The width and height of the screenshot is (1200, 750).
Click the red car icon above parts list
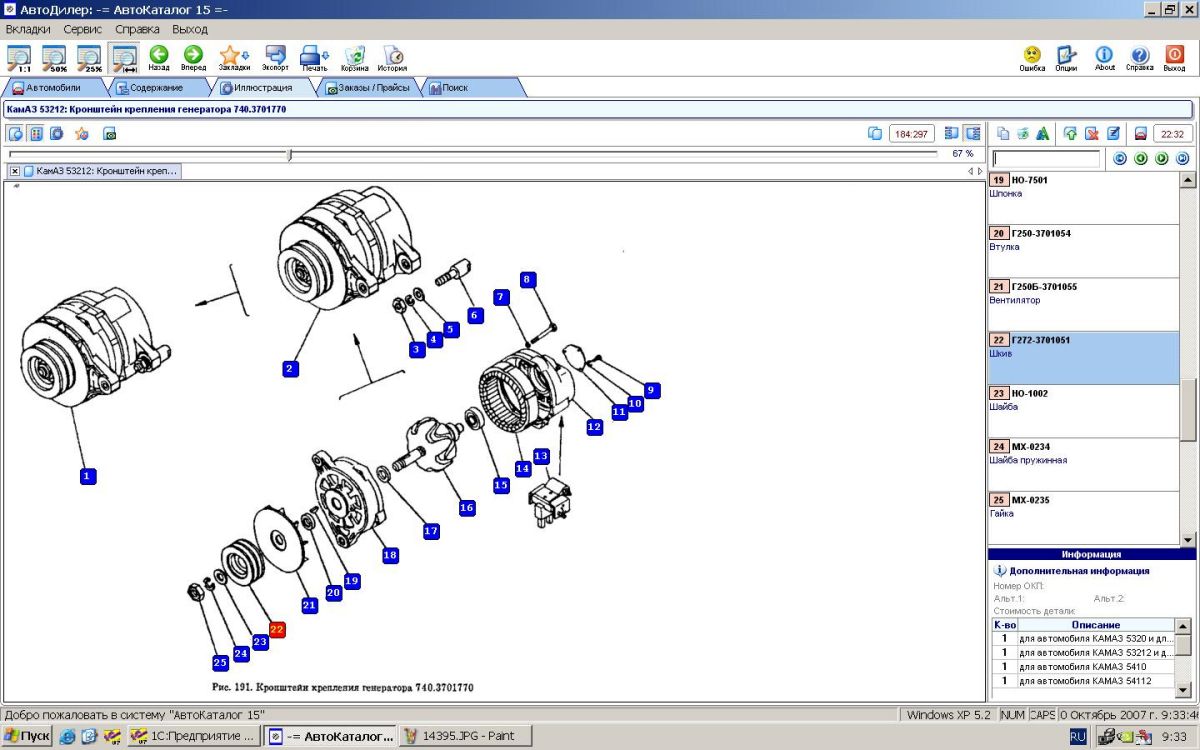[x=1140, y=133]
